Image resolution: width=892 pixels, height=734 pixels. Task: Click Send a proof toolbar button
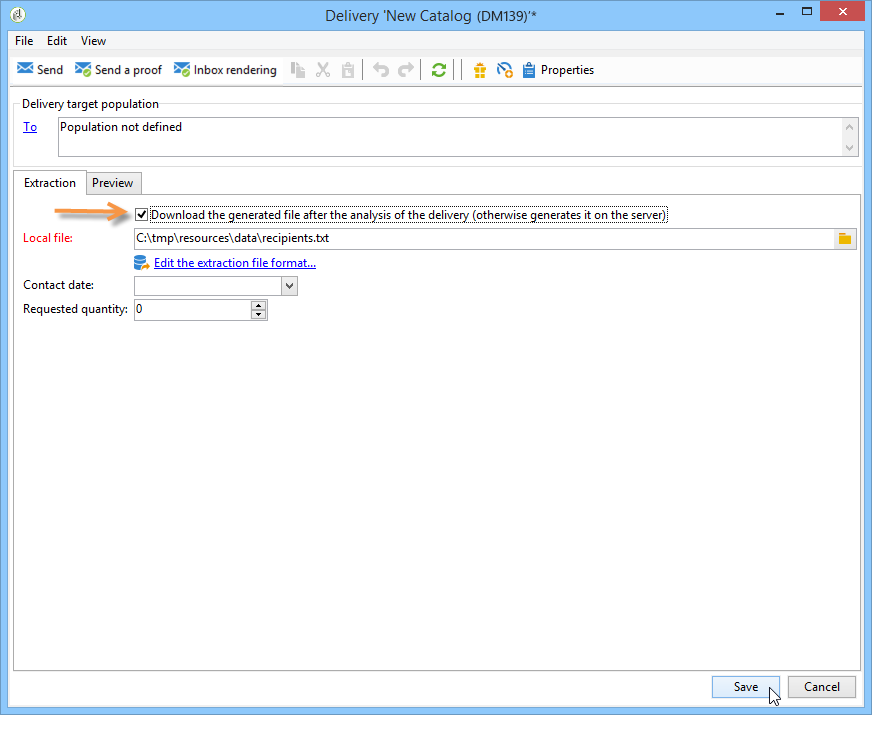(118, 70)
